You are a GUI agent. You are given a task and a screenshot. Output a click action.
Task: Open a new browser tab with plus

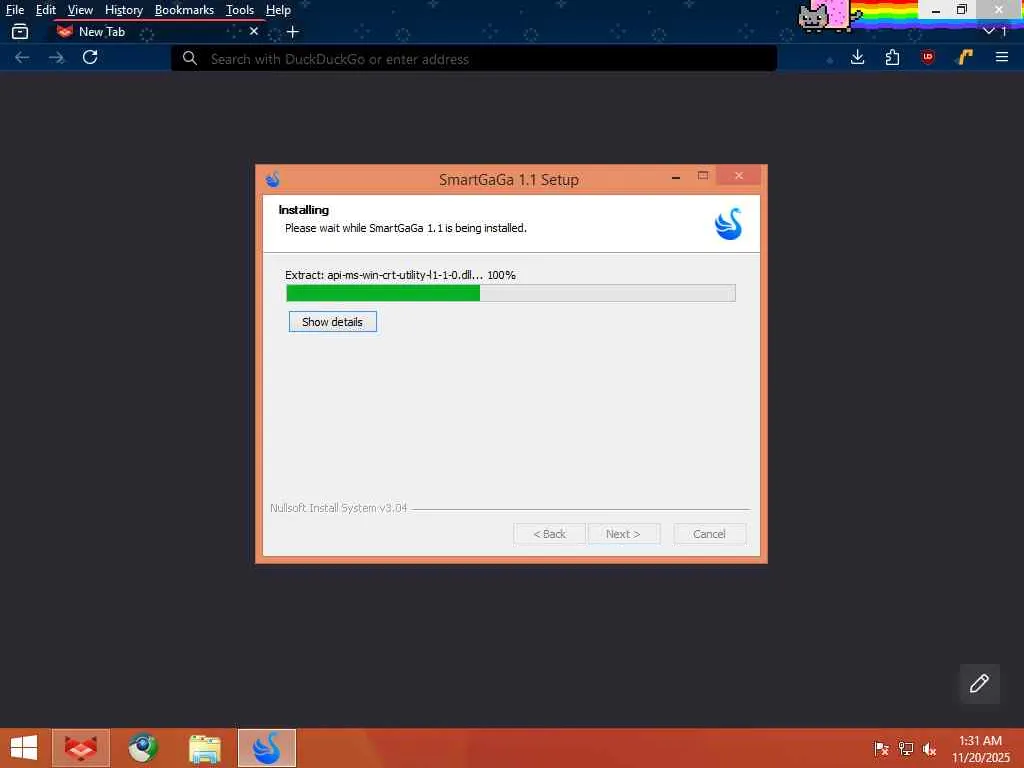click(293, 31)
